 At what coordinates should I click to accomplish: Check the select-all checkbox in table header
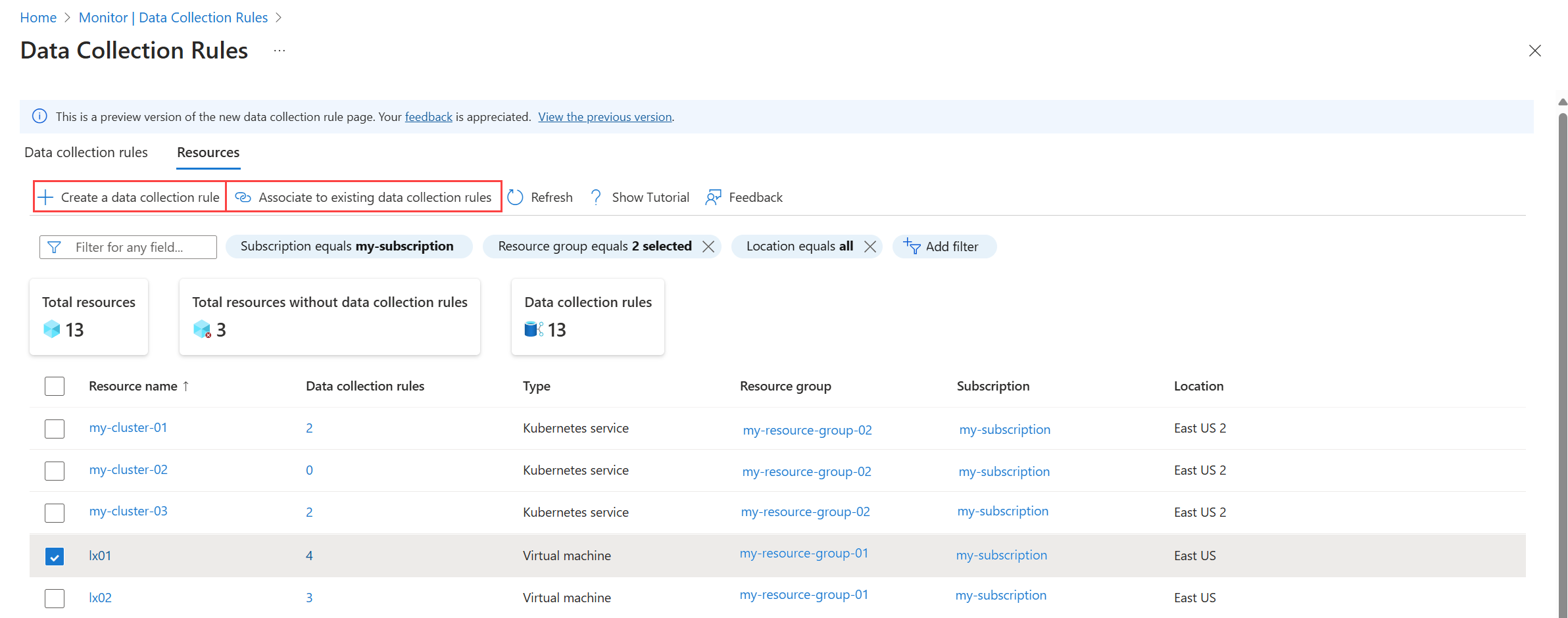(x=55, y=386)
